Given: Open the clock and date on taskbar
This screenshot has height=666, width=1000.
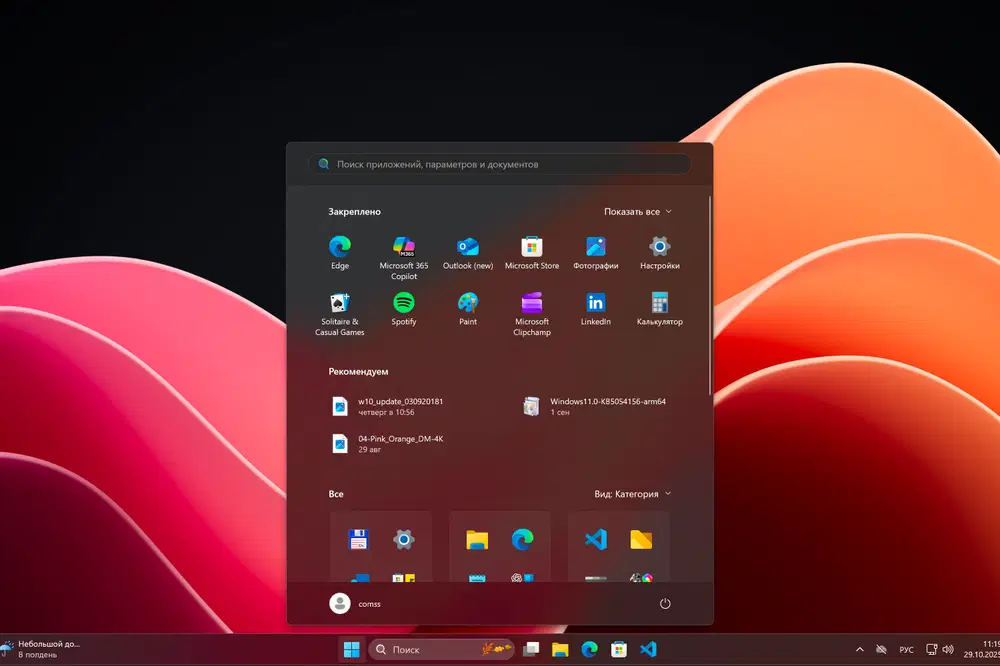Looking at the screenshot, I should 981,649.
